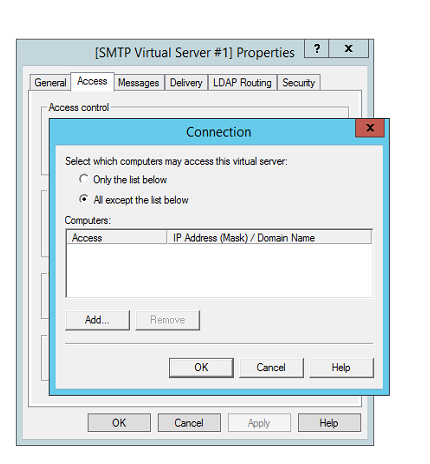Click the IP Address (Mask) / Domain Name header
The width and height of the screenshot is (430, 464).
coord(269,237)
